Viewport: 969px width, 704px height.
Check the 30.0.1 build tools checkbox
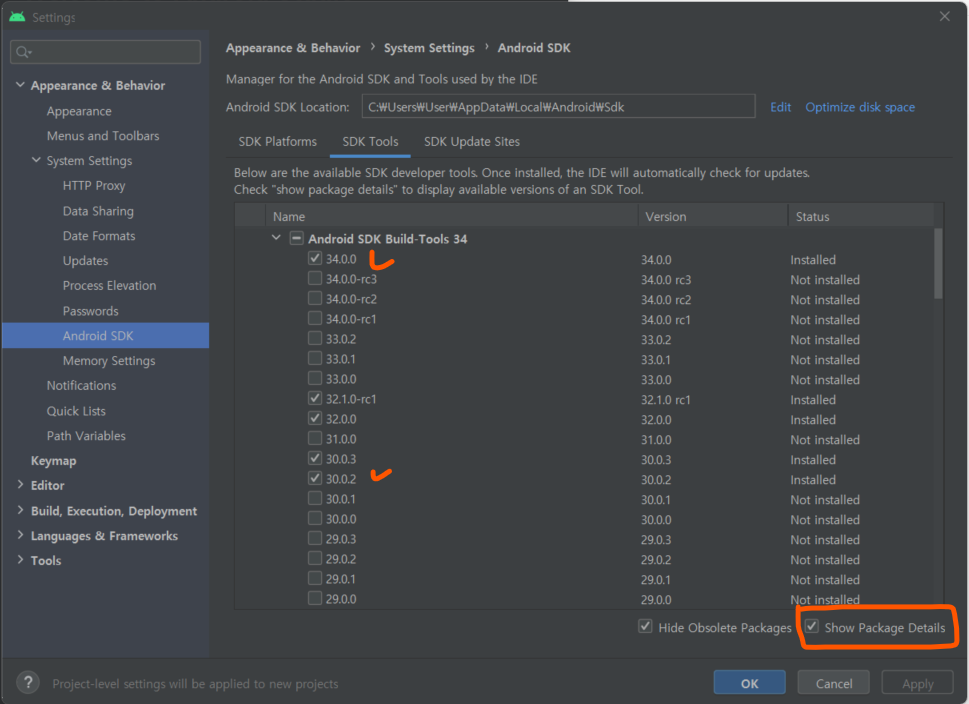pos(315,498)
